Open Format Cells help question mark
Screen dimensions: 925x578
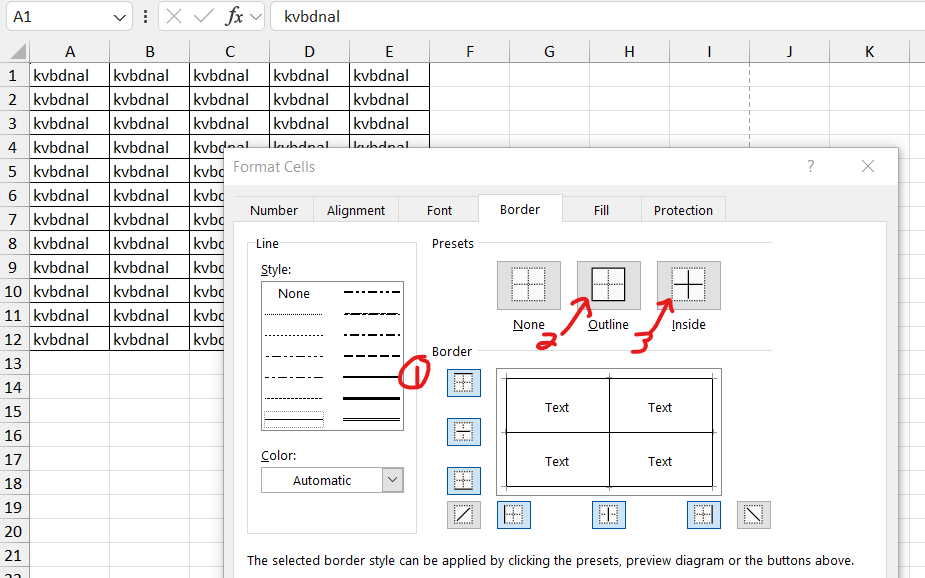coord(811,166)
